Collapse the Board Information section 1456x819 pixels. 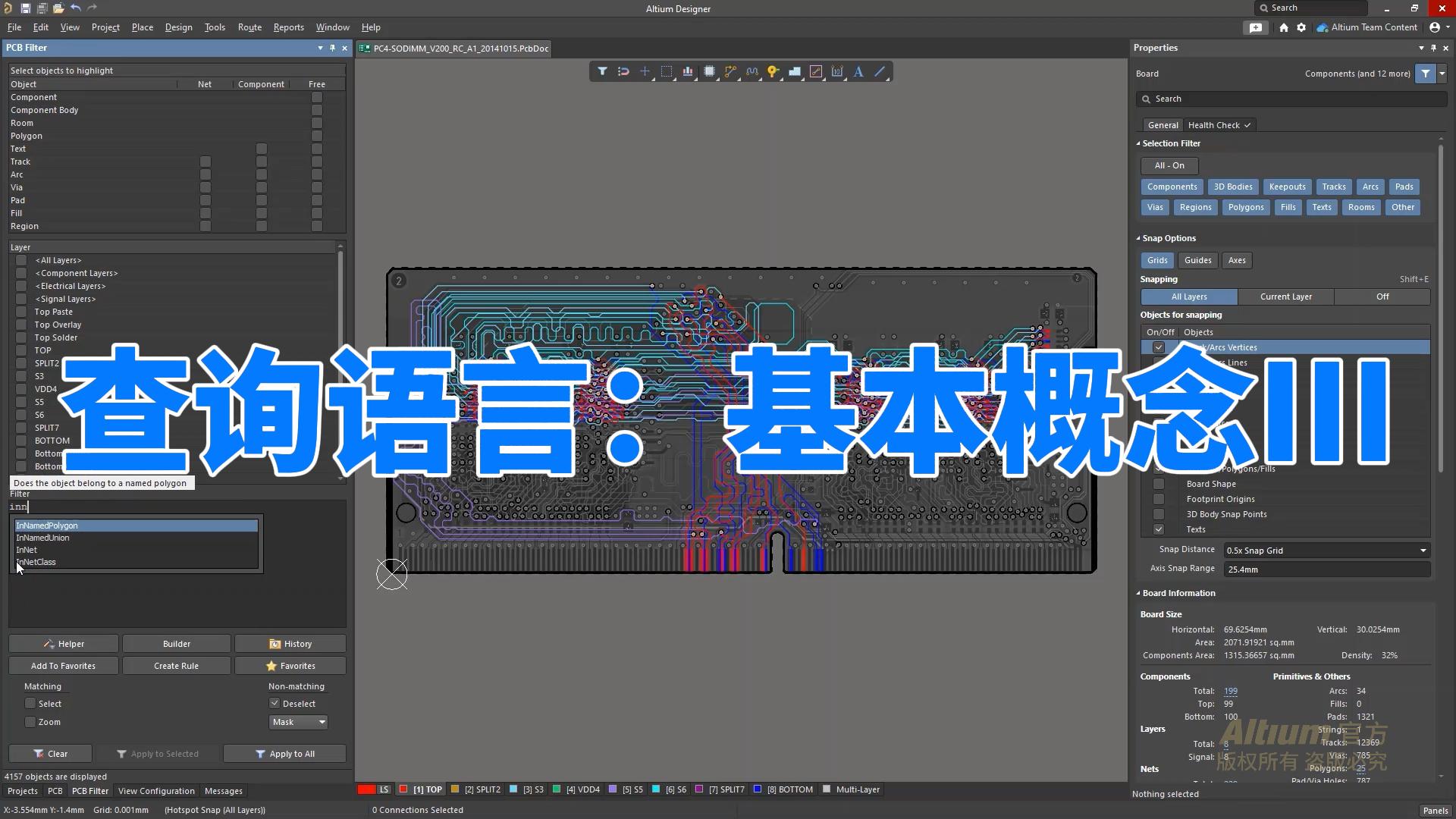(x=1137, y=592)
